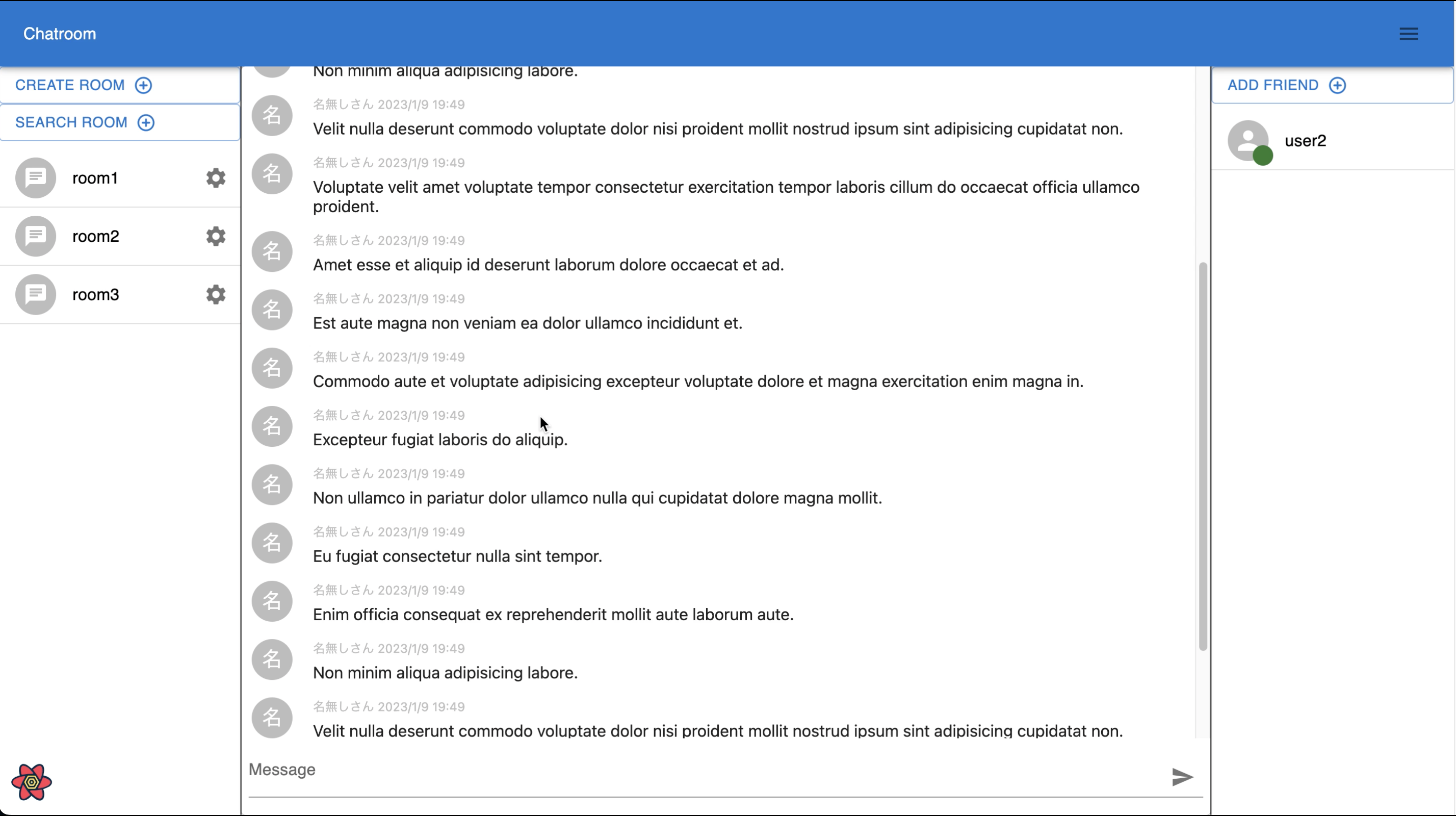
Task: Open room2 settings dropdown
Action: (x=216, y=236)
